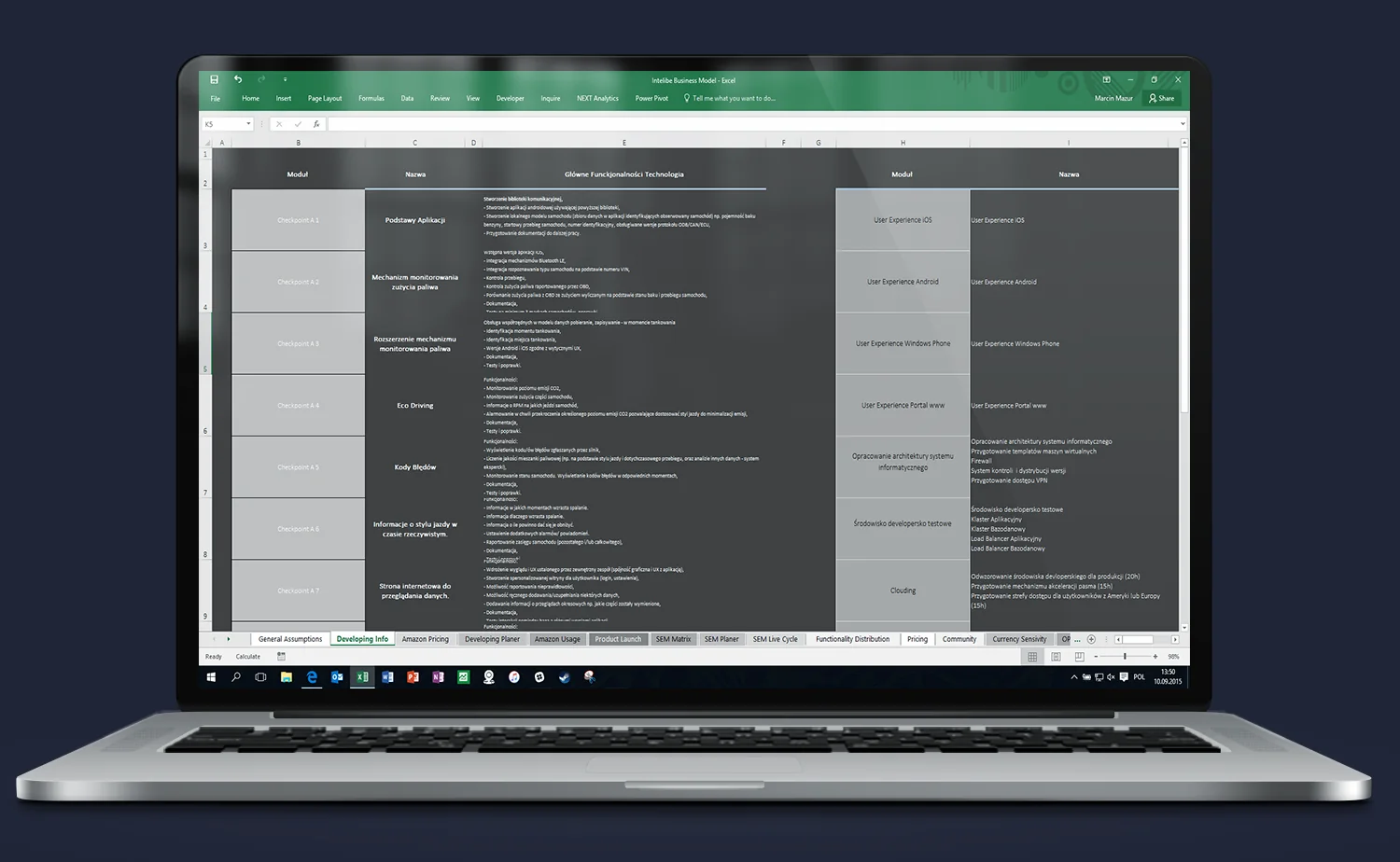The width and height of the screenshot is (1400, 862).
Task: Switch to Page Break Preview icon
Action: tap(1079, 657)
